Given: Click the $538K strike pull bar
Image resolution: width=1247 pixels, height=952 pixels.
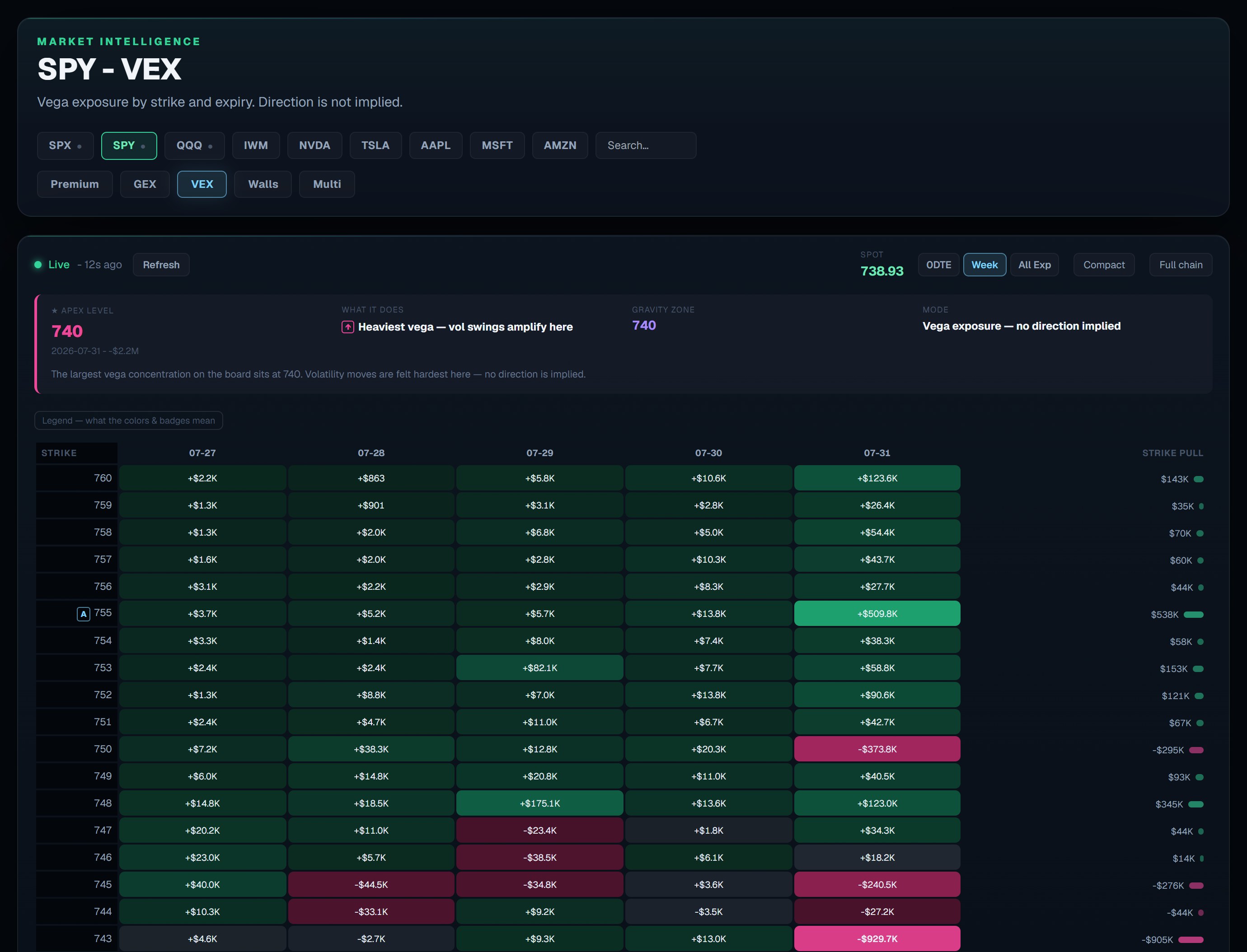Looking at the screenshot, I should point(1193,615).
